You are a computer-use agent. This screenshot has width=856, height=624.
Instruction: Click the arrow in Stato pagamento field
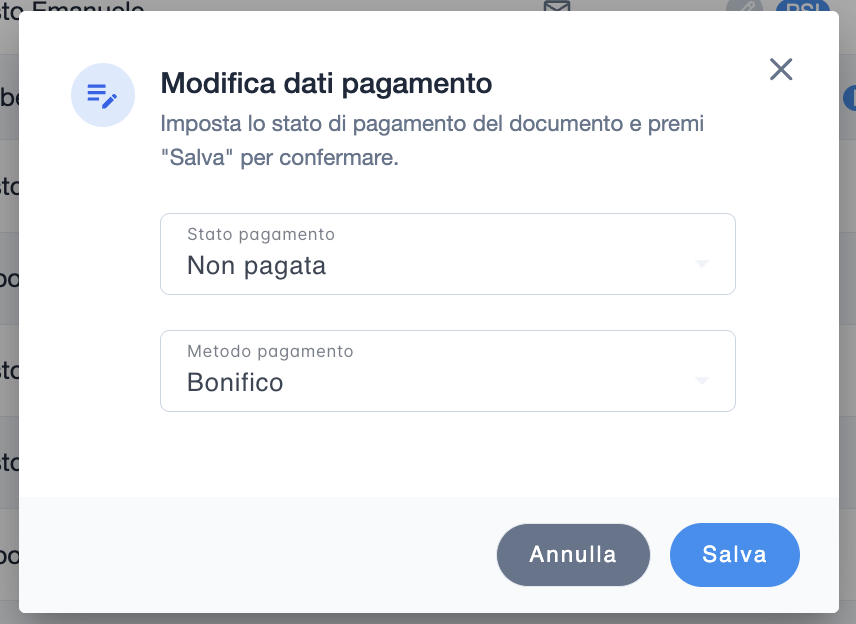point(702,264)
